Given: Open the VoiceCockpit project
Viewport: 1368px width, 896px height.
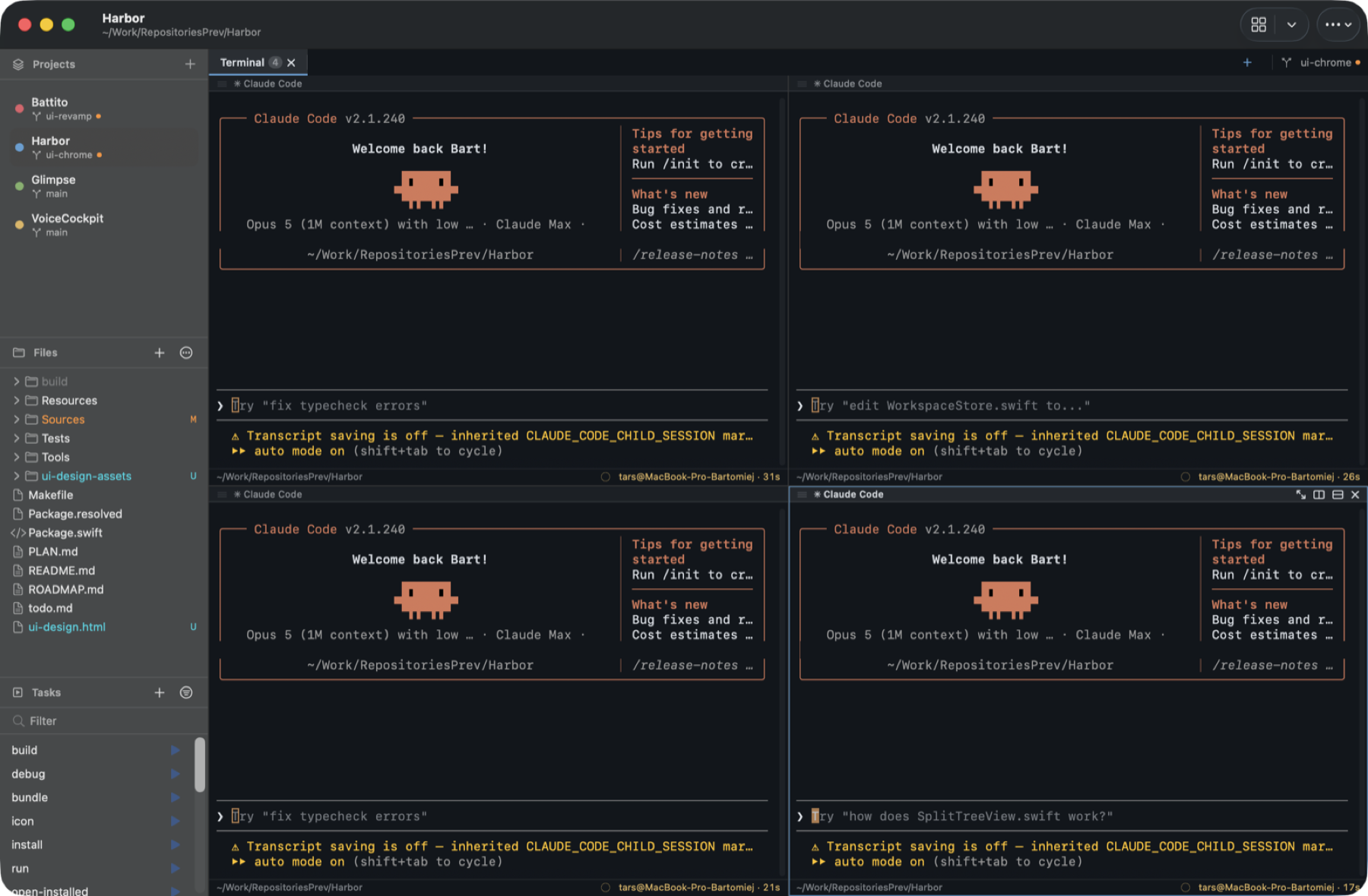Looking at the screenshot, I should 104,225.
